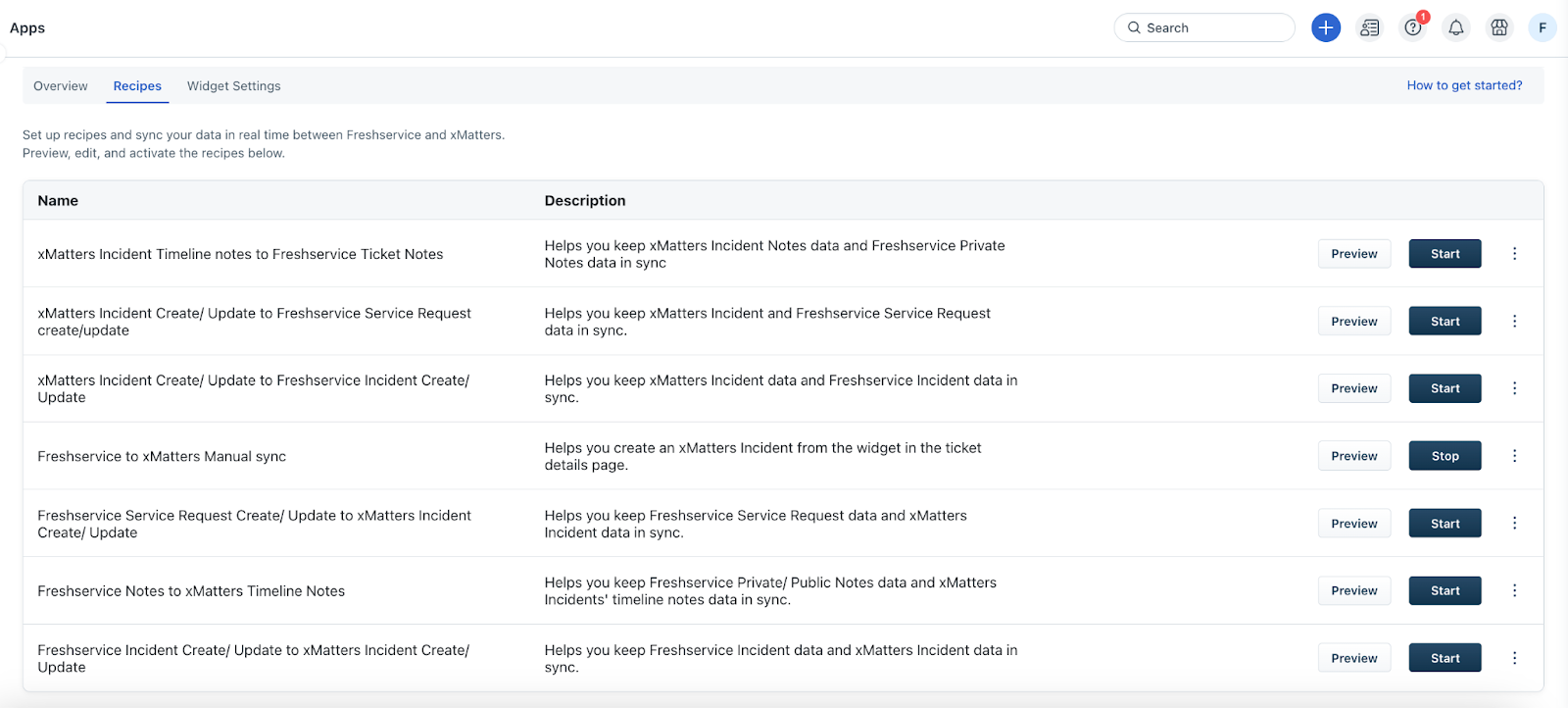This screenshot has height=708, width=1568.
Task: Click the Apps page title
Action: (x=27, y=27)
